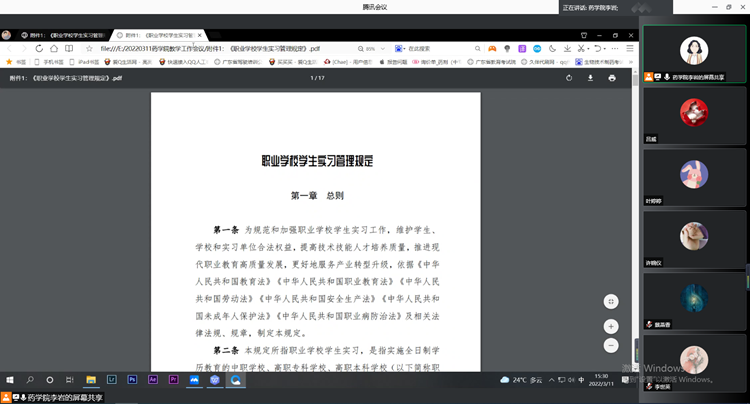This screenshot has width=750, height=404.
Task: Open the three-dots more menu
Action: [615, 48]
